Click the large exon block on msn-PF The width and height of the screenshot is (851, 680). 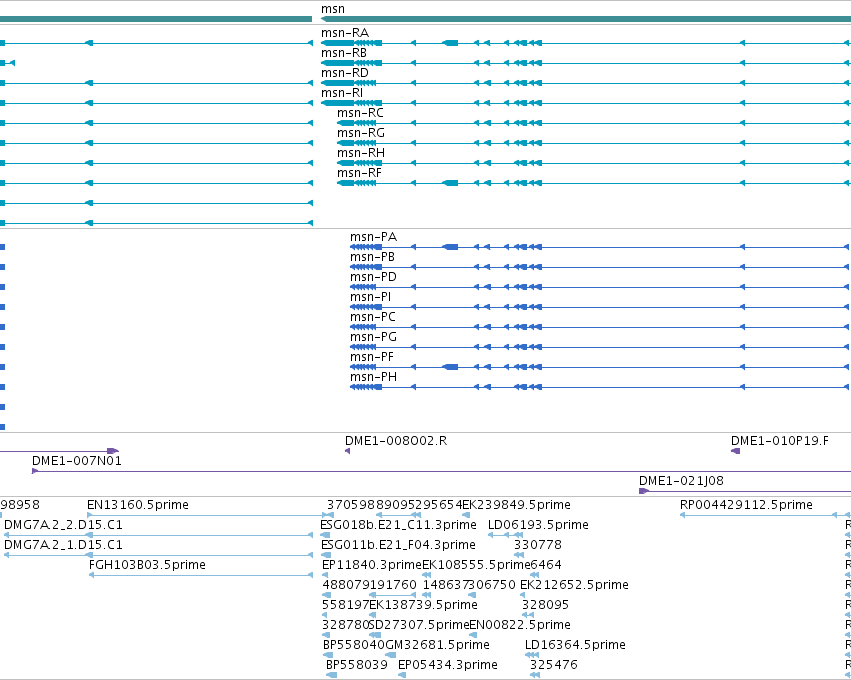pos(450,367)
